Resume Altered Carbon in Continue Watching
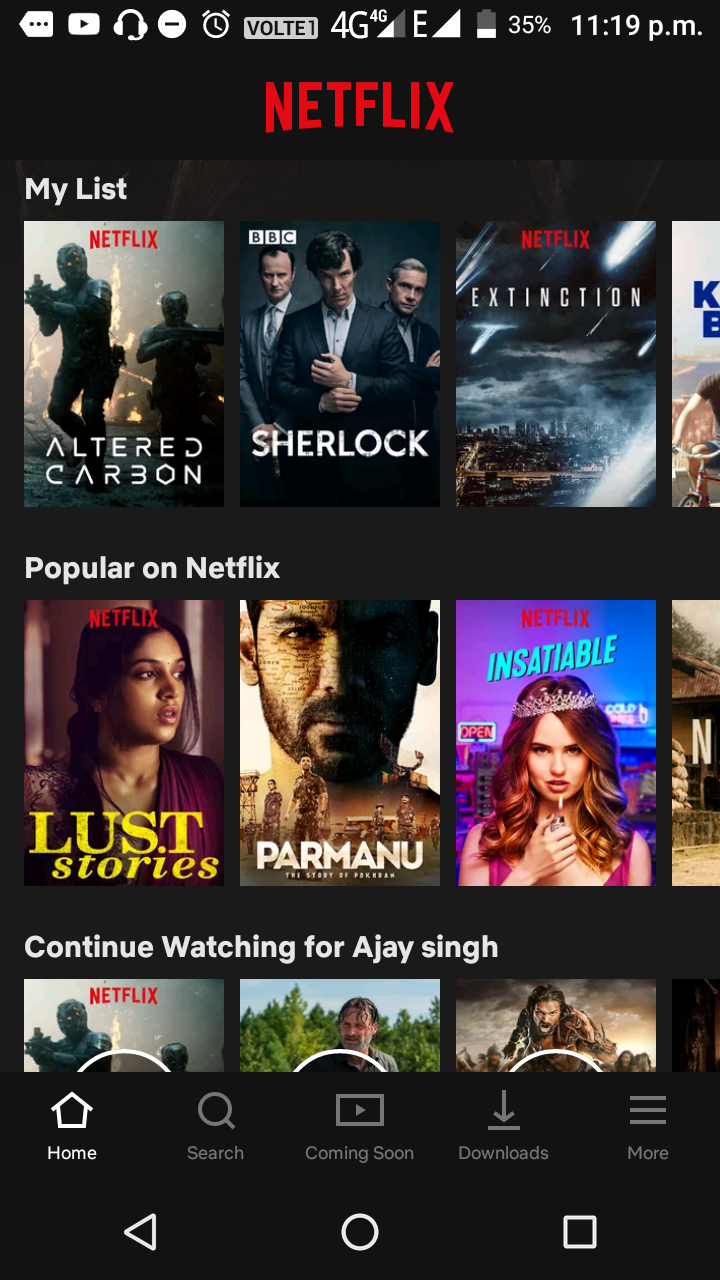The height and width of the screenshot is (1280, 720). tap(124, 1025)
